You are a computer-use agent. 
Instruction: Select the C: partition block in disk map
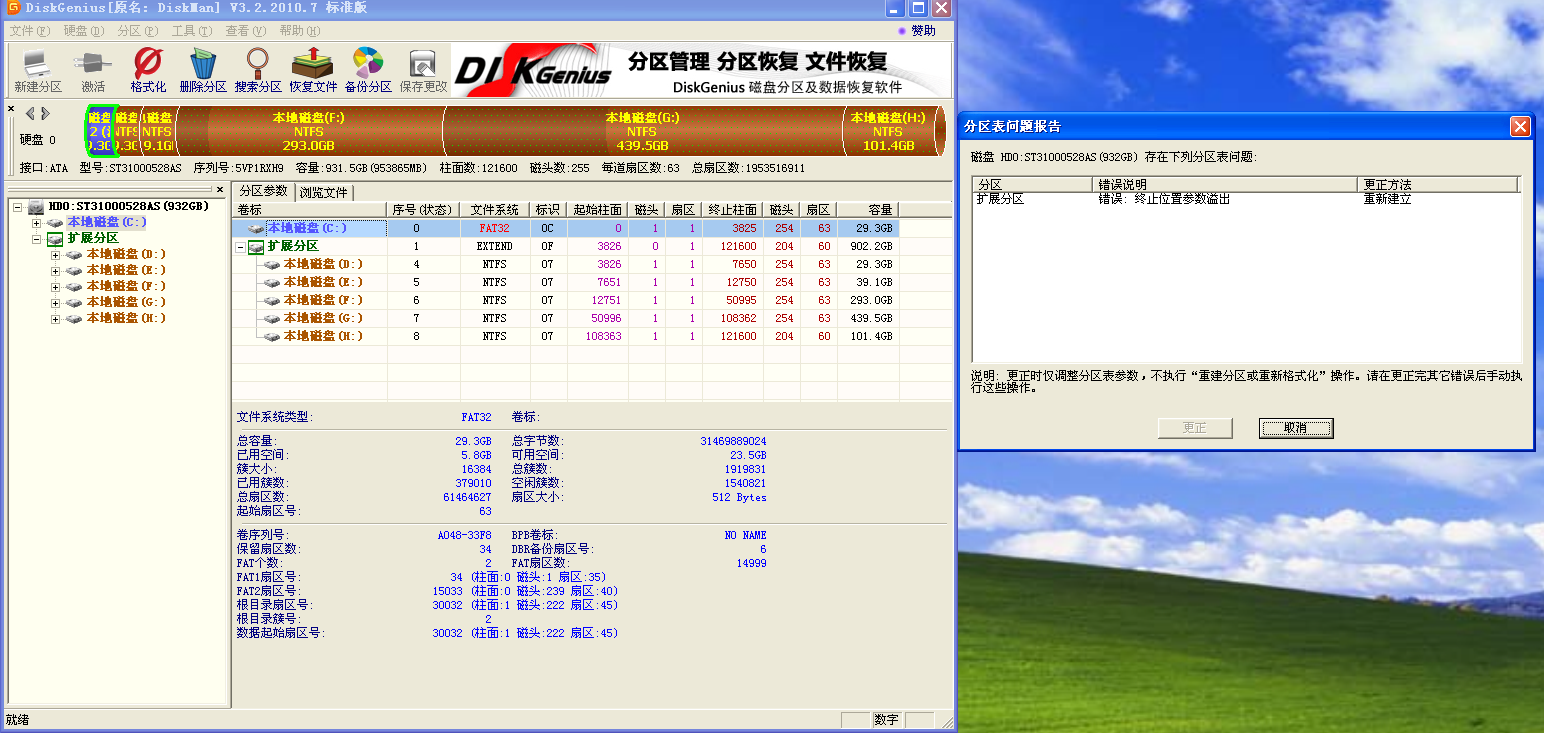100,131
